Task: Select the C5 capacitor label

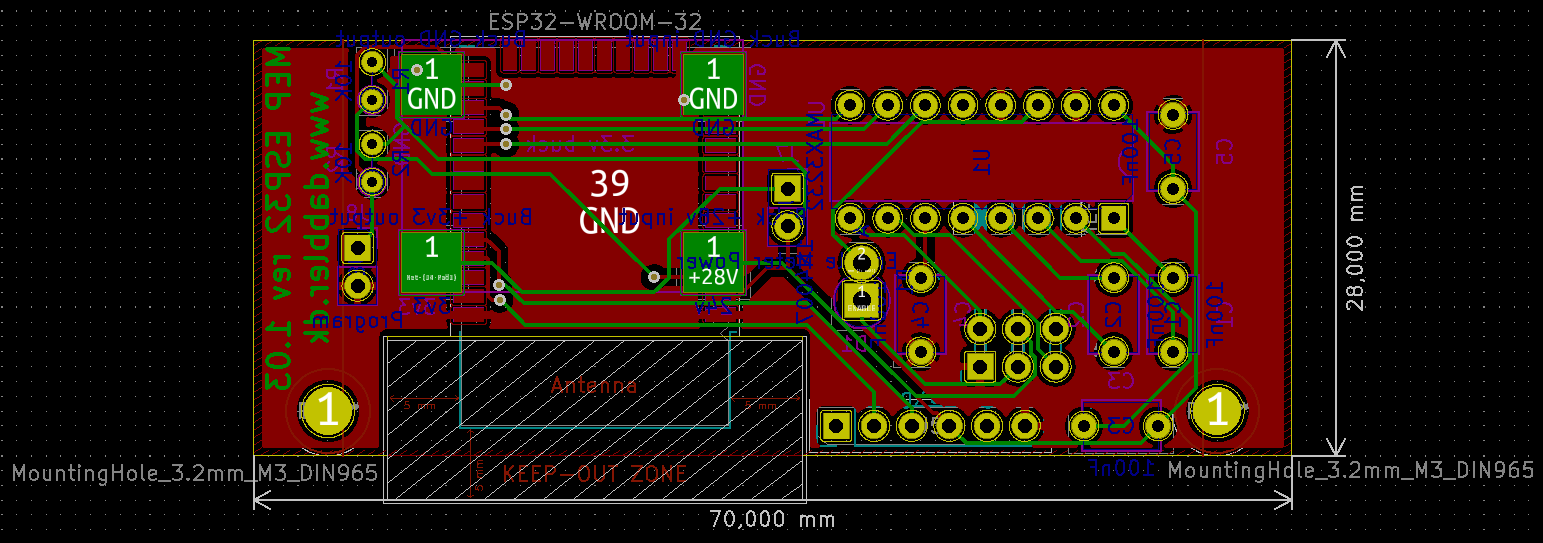Action: 1224,151
